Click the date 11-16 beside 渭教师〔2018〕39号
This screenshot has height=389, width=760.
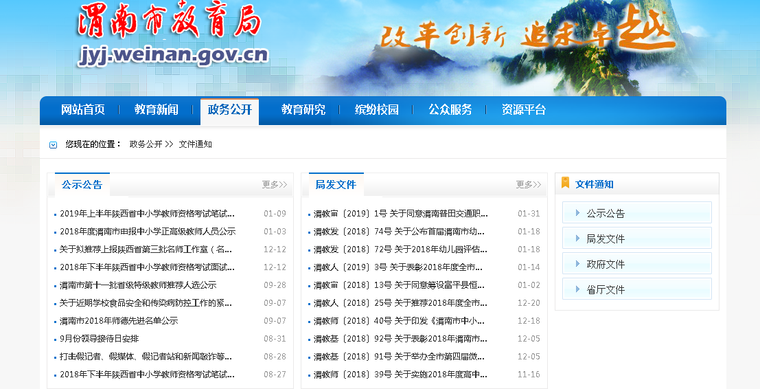point(529,374)
